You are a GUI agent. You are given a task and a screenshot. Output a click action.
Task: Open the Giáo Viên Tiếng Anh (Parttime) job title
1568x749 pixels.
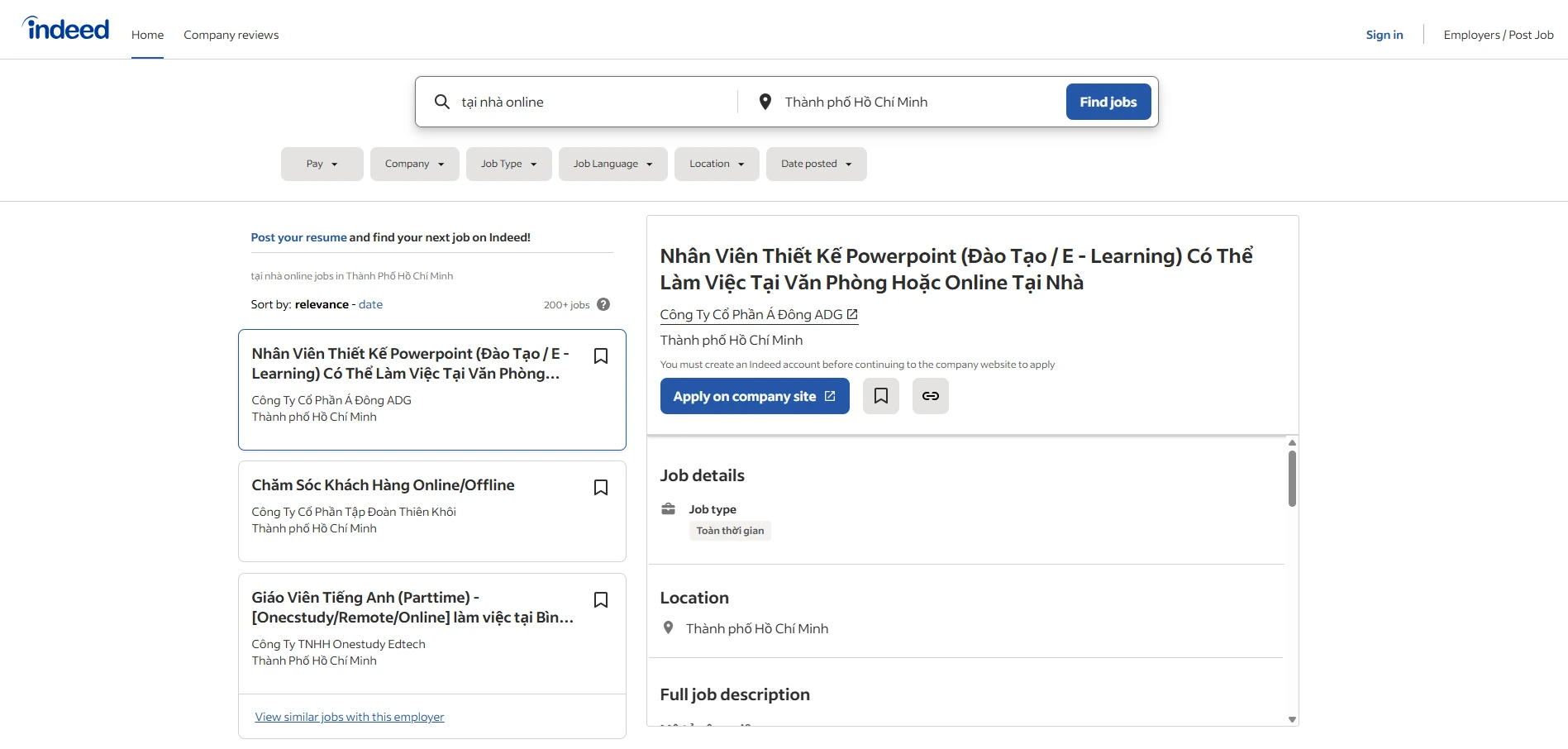point(412,607)
